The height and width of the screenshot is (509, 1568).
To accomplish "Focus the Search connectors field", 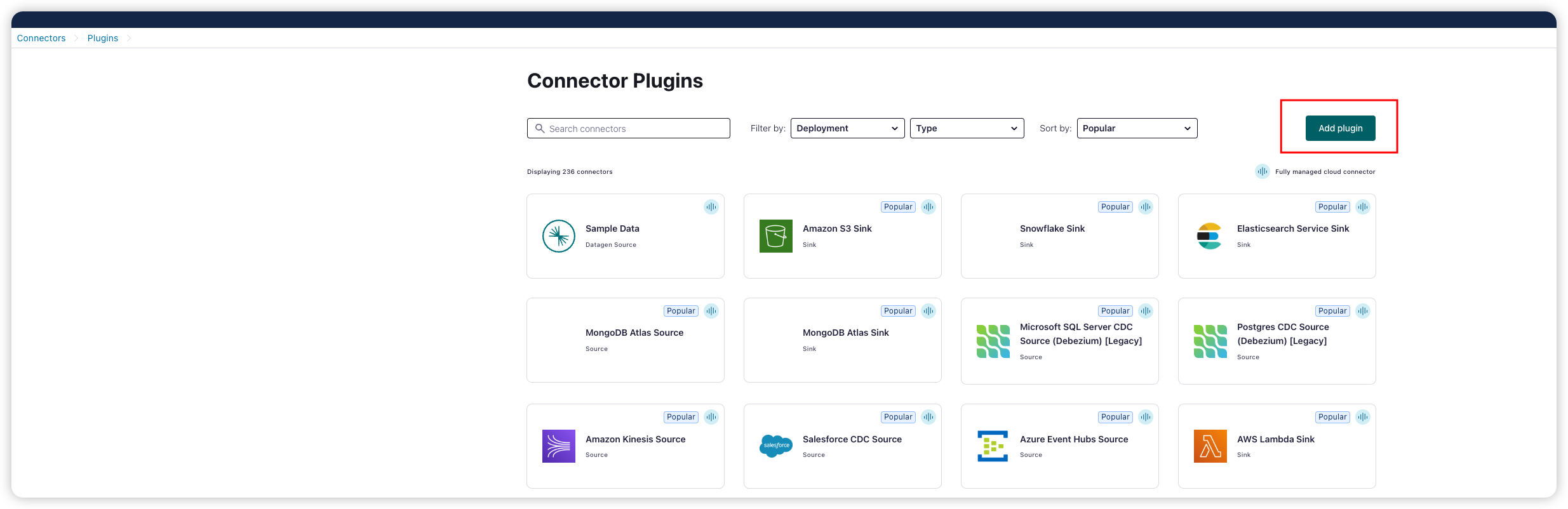I will 629,128.
